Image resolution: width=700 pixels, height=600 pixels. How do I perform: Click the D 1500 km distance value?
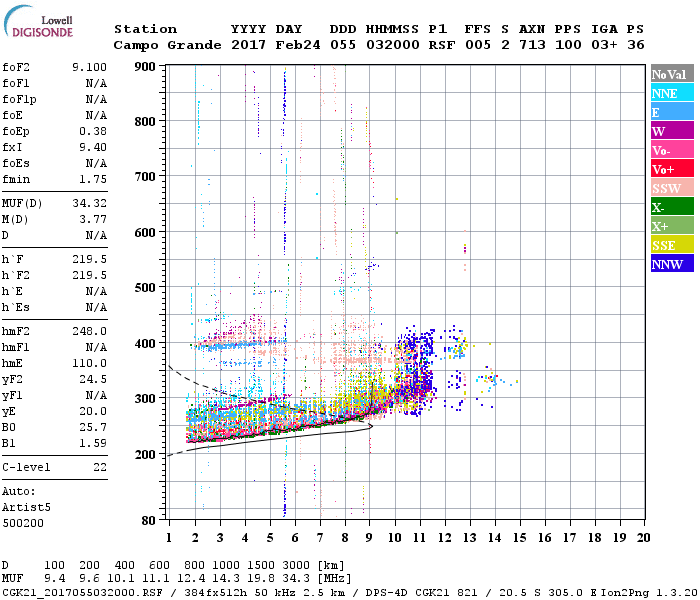pyautogui.click(x=261, y=566)
